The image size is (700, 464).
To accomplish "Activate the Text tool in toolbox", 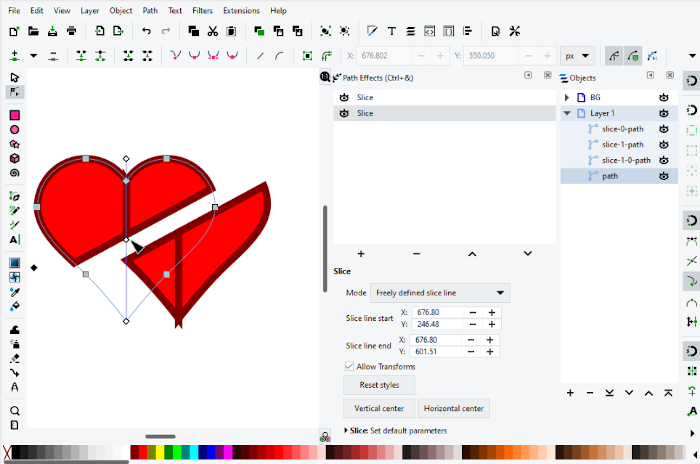I will (15, 240).
